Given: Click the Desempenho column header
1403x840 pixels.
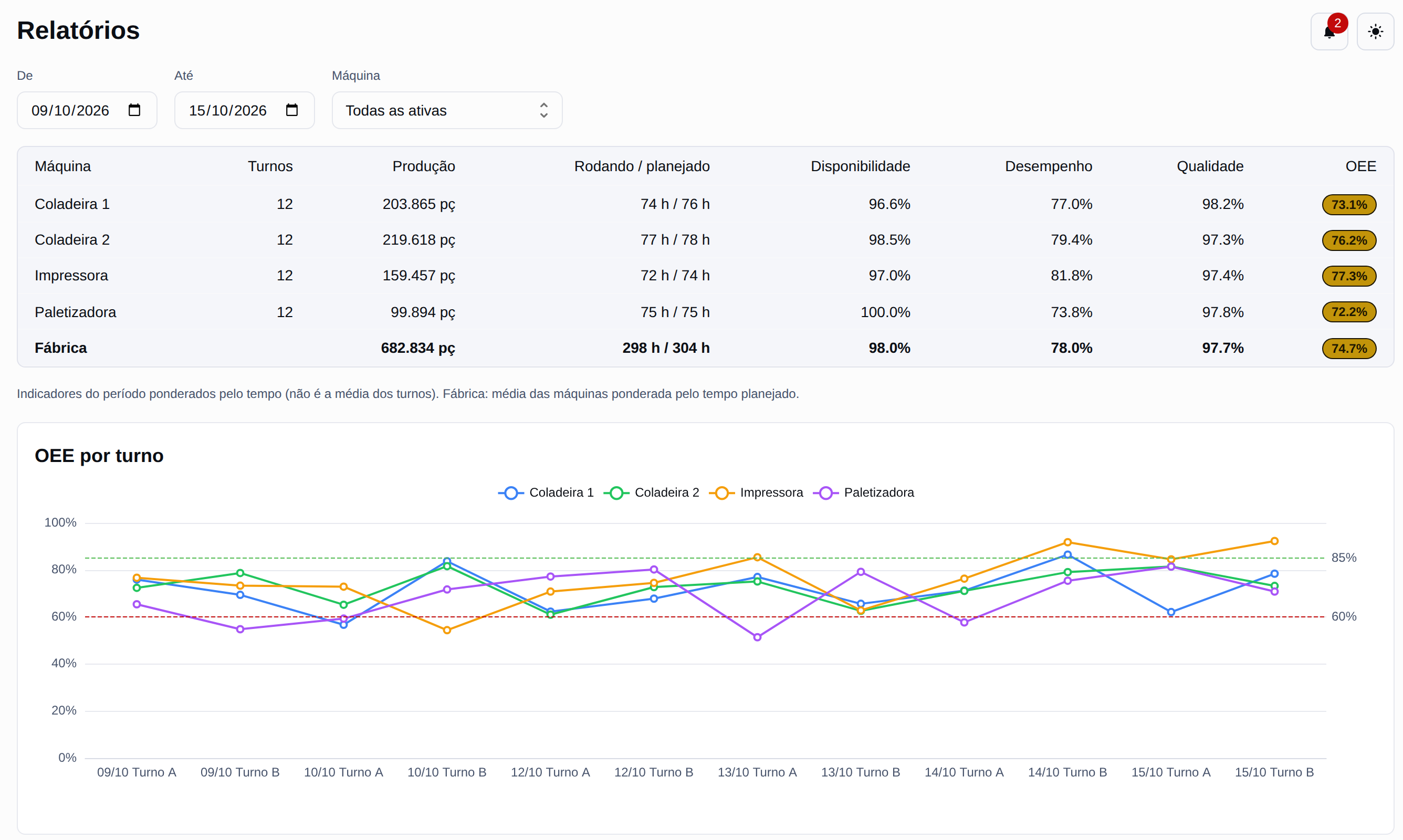Looking at the screenshot, I should tap(1048, 166).
